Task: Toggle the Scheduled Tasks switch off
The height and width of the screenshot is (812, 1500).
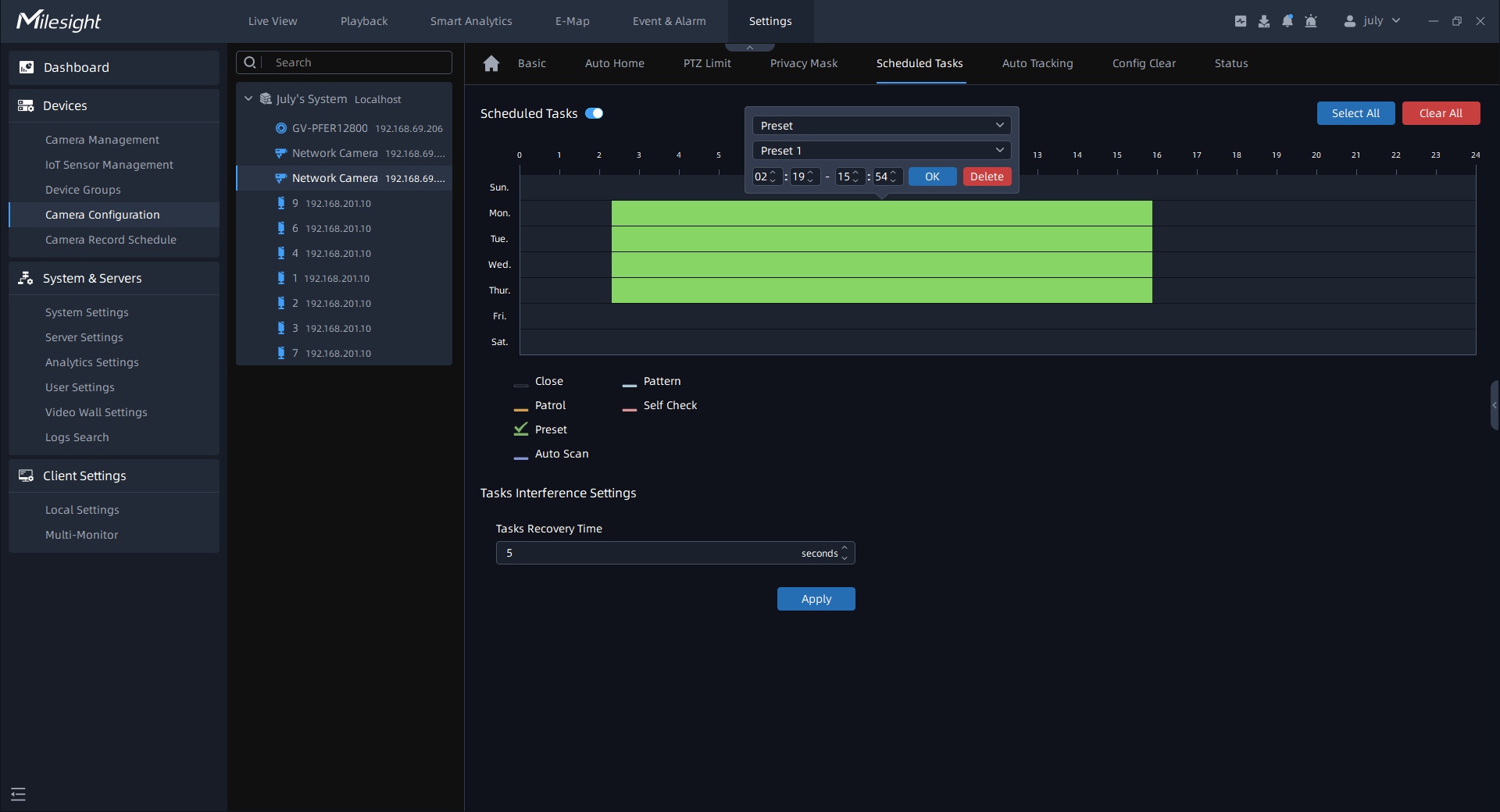Action: click(595, 113)
